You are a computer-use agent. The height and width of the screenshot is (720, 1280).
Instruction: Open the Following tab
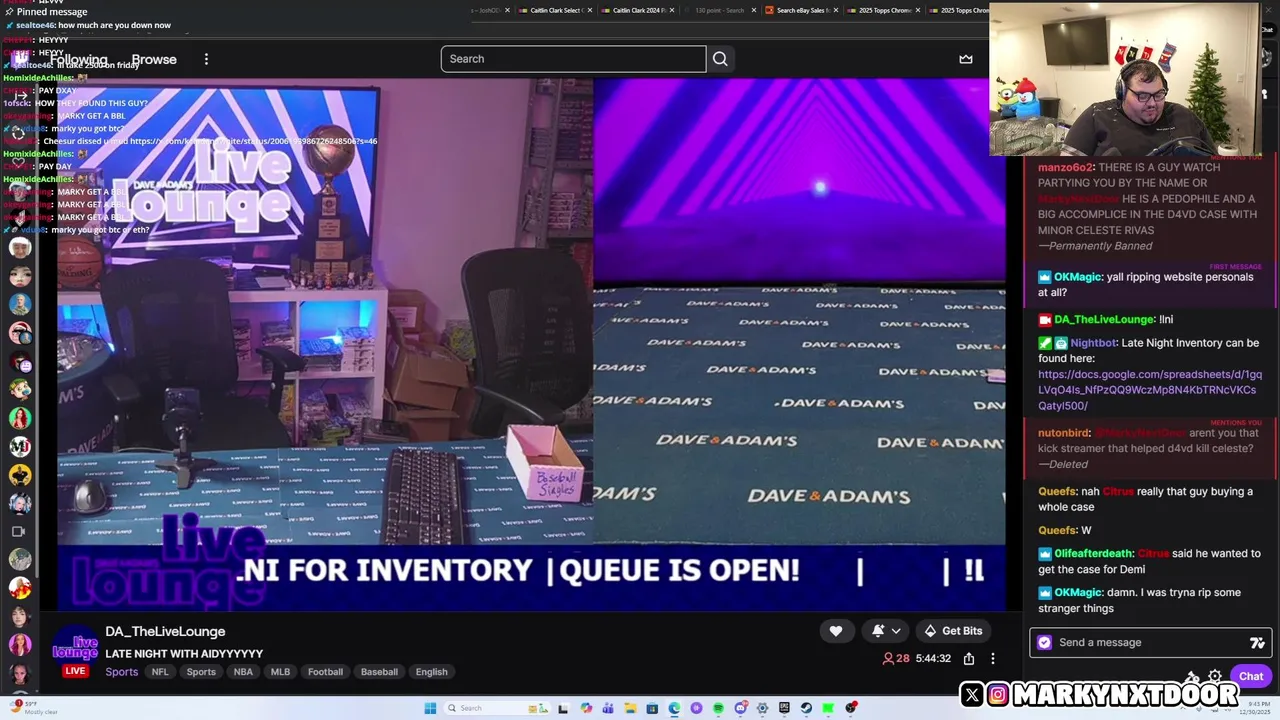(x=78, y=59)
